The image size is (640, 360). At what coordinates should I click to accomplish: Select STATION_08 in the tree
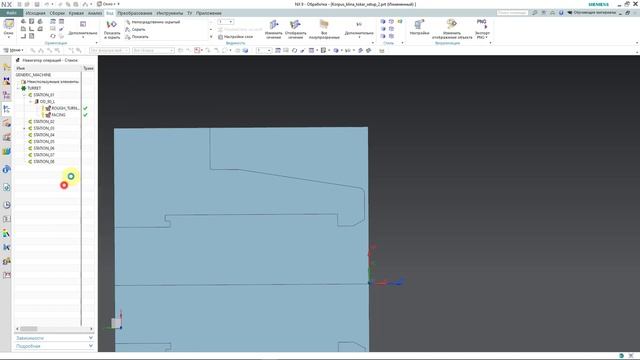pos(41,162)
